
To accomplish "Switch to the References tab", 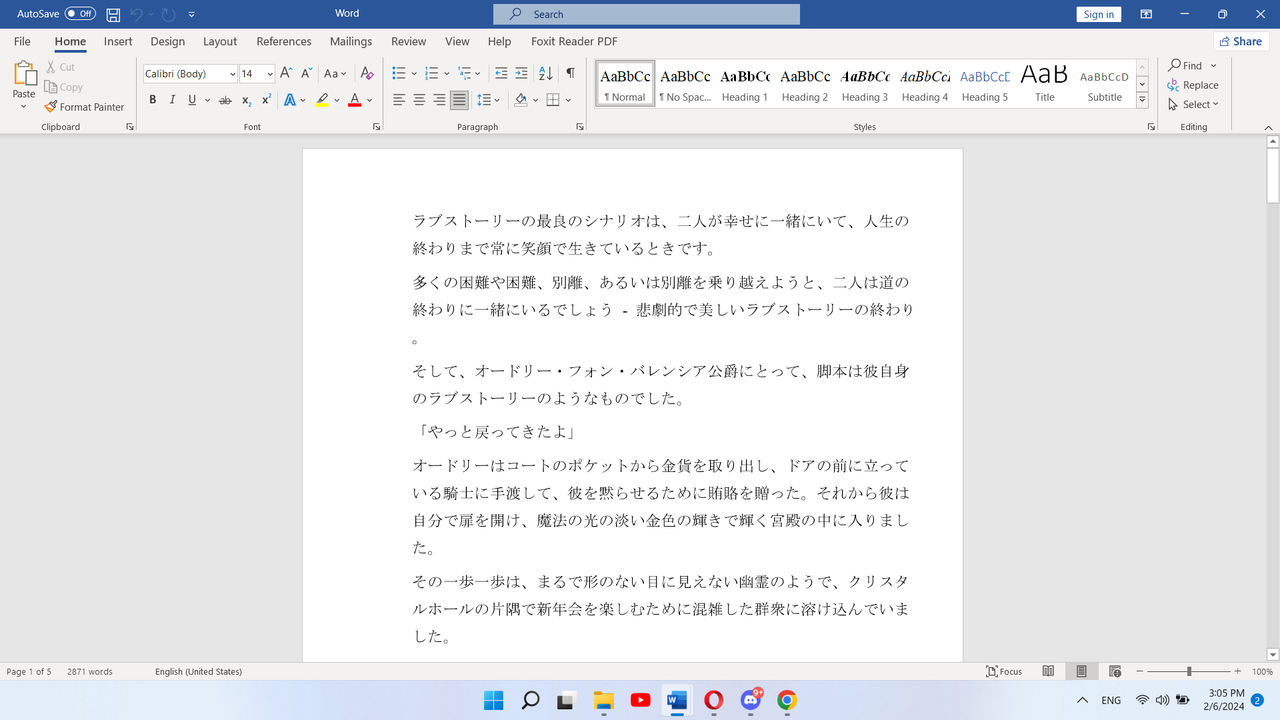I will coord(284,41).
